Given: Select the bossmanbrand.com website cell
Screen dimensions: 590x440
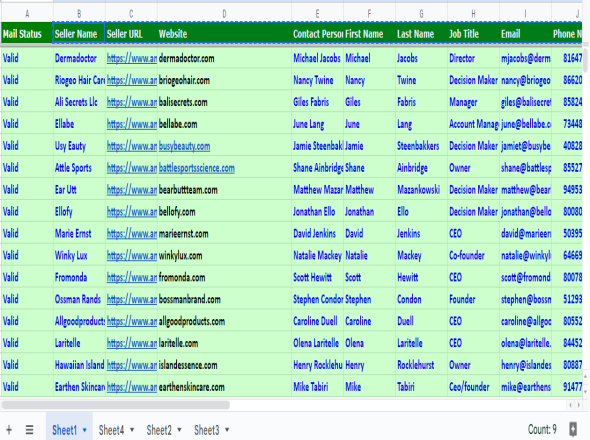Looking at the screenshot, I should [224, 299].
